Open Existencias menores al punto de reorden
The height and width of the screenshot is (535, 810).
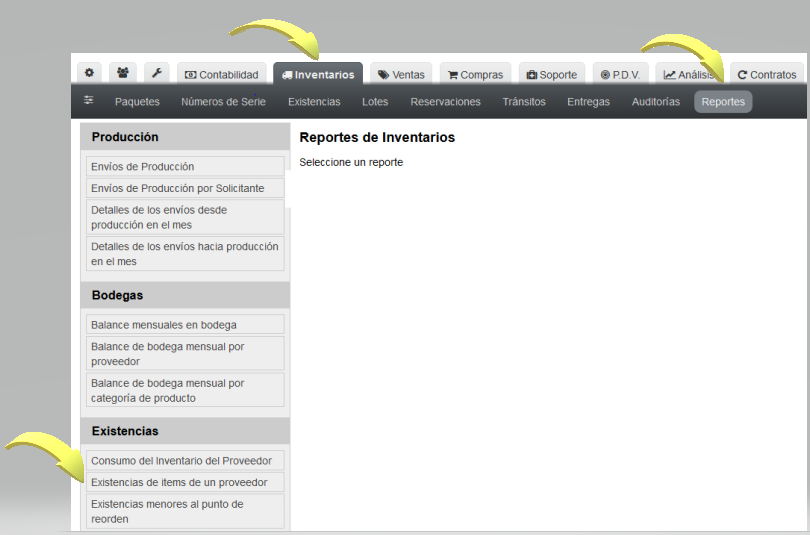[185, 511]
